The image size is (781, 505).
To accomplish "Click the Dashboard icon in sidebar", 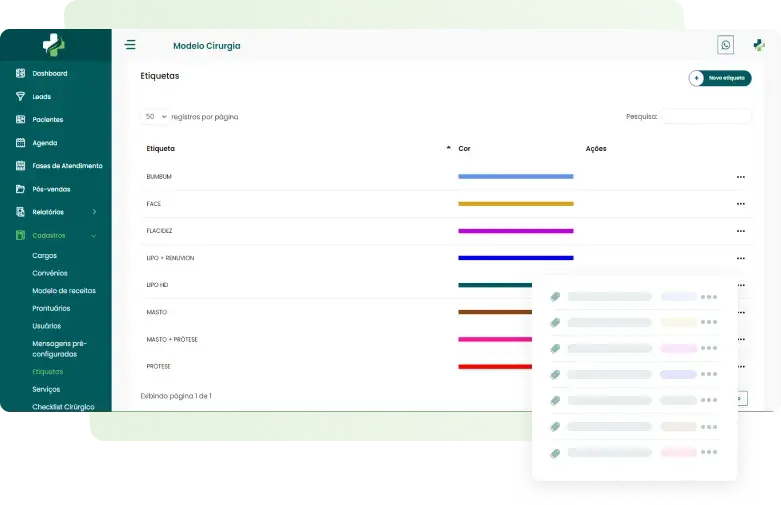I will (21, 74).
